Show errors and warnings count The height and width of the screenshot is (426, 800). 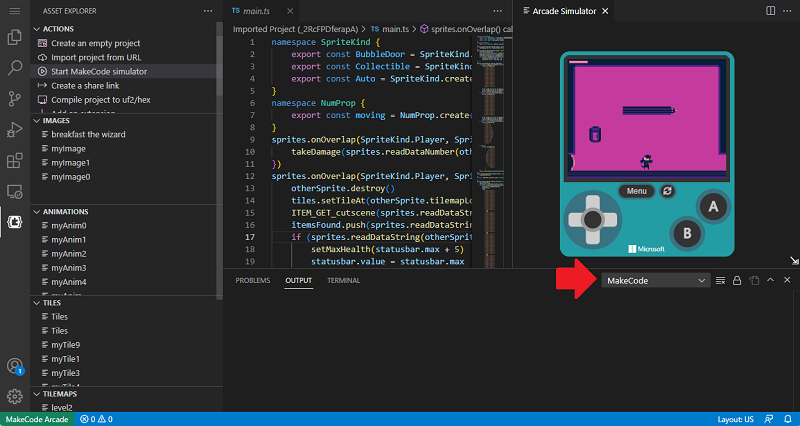point(96,419)
